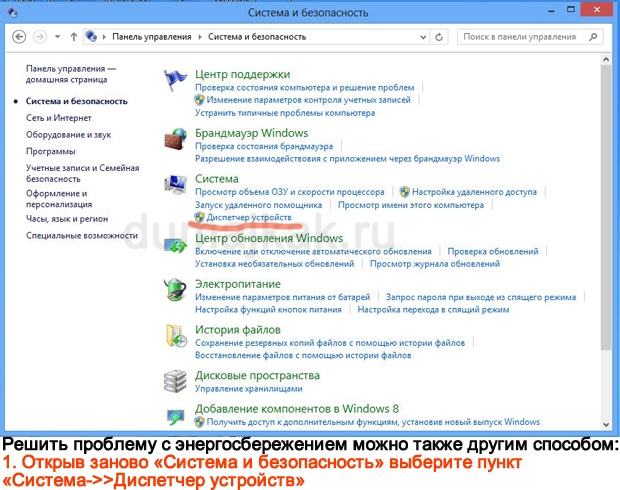Screen dimensions: 620x490
Task: Open Специальные возможности category
Action: (82, 235)
